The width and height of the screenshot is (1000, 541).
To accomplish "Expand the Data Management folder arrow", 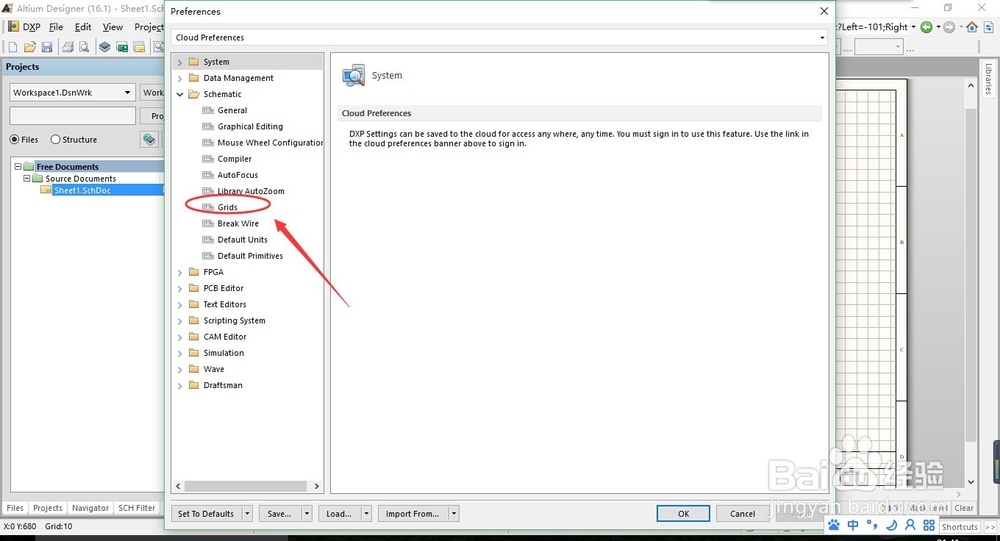I will click(180, 78).
